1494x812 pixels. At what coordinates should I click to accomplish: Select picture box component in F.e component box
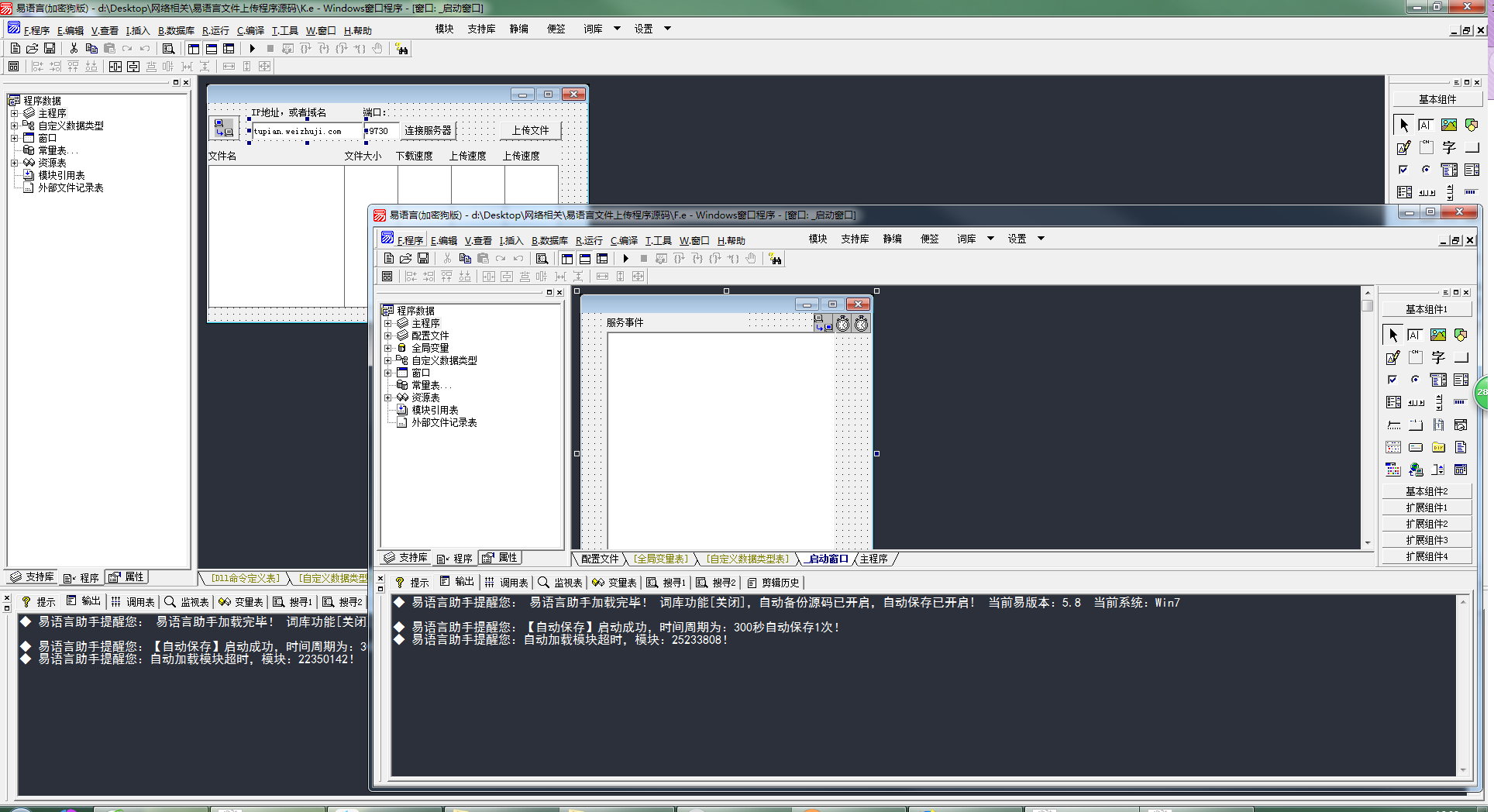[1438, 335]
